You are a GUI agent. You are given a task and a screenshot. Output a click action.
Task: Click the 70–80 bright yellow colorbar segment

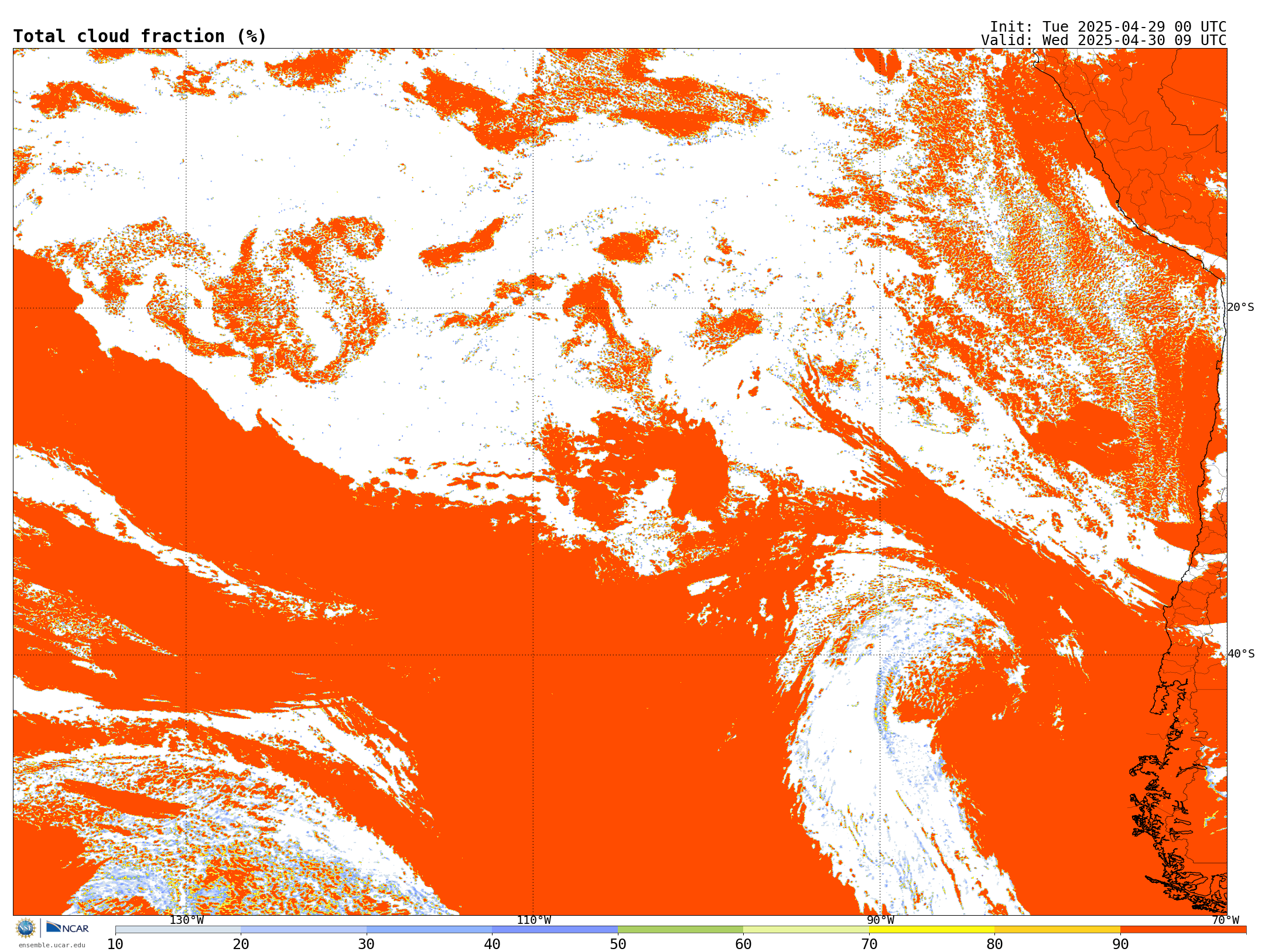tap(932, 930)
